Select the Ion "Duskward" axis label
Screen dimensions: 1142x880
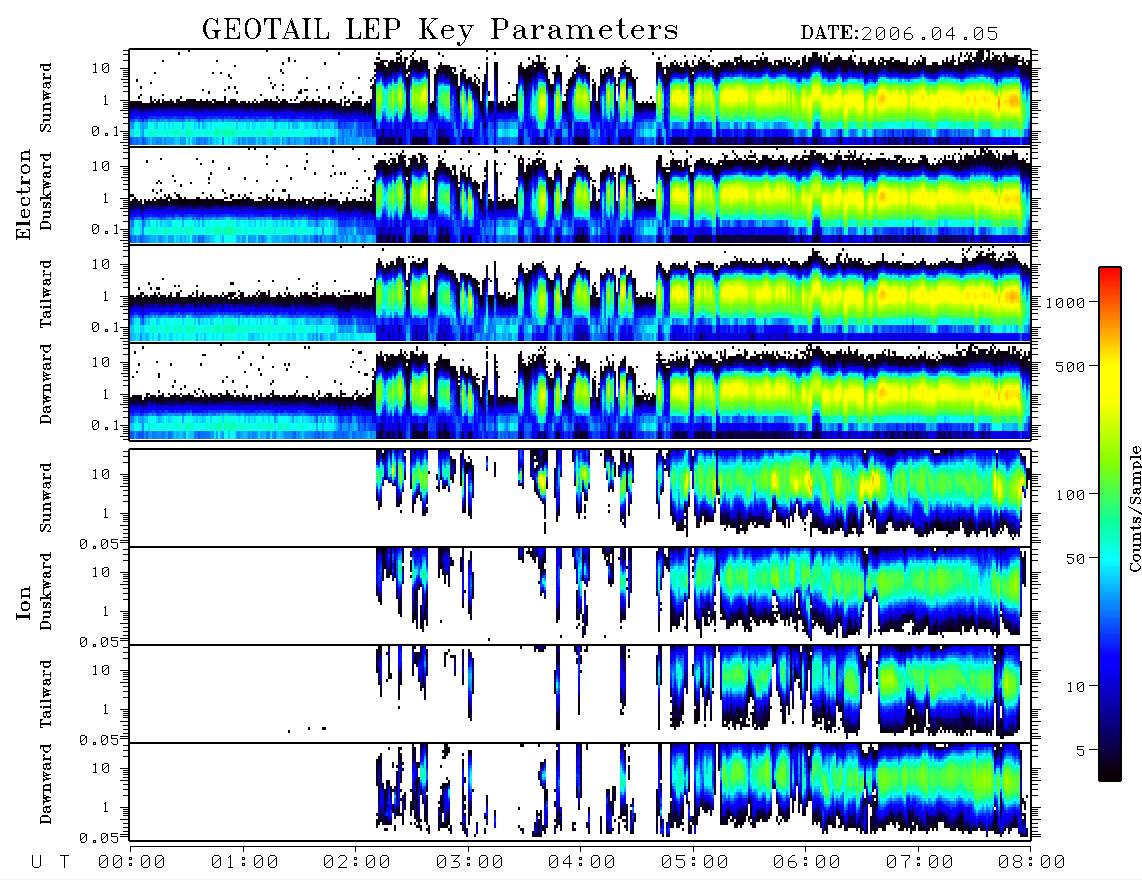click(x=46, y=591)
